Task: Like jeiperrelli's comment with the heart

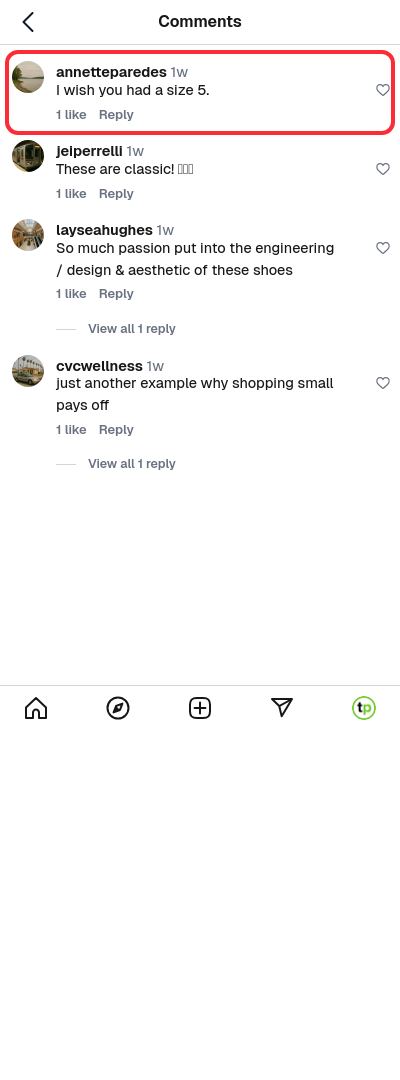Action: 383,169
